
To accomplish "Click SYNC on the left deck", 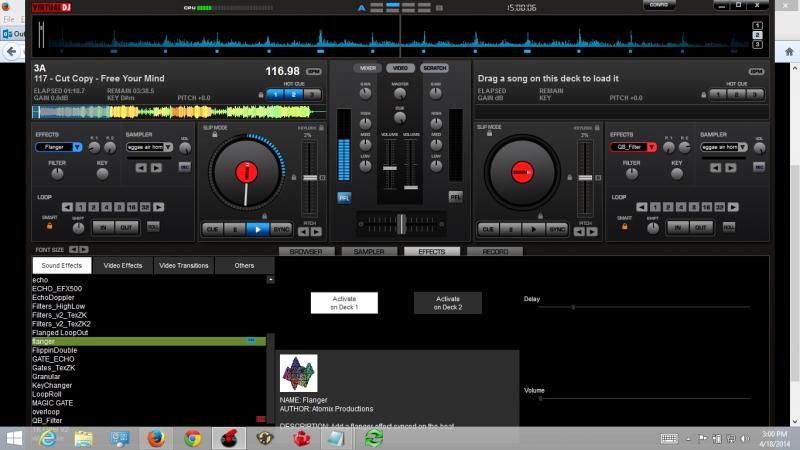I will [x=281, y=230].
